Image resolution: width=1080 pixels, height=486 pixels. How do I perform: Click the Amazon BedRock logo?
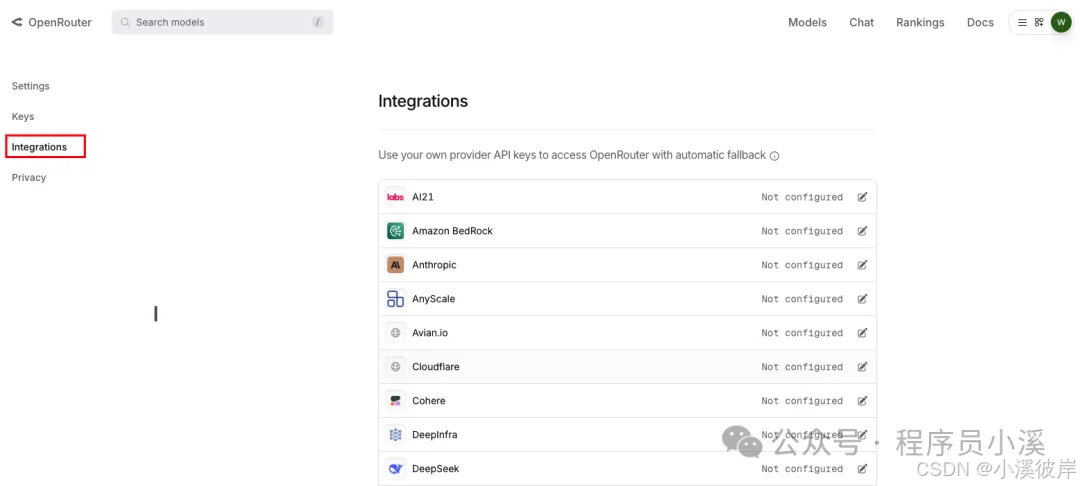pyautogui.click(x=395, y=231)
